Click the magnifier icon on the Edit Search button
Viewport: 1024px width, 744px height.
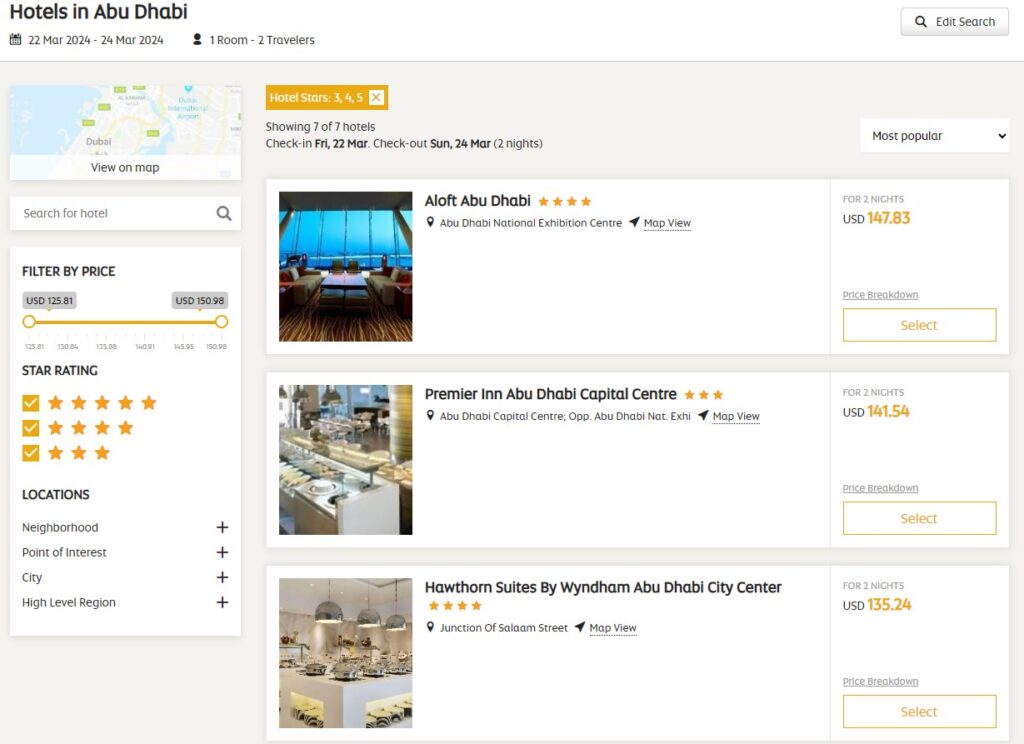click(921, 21)
